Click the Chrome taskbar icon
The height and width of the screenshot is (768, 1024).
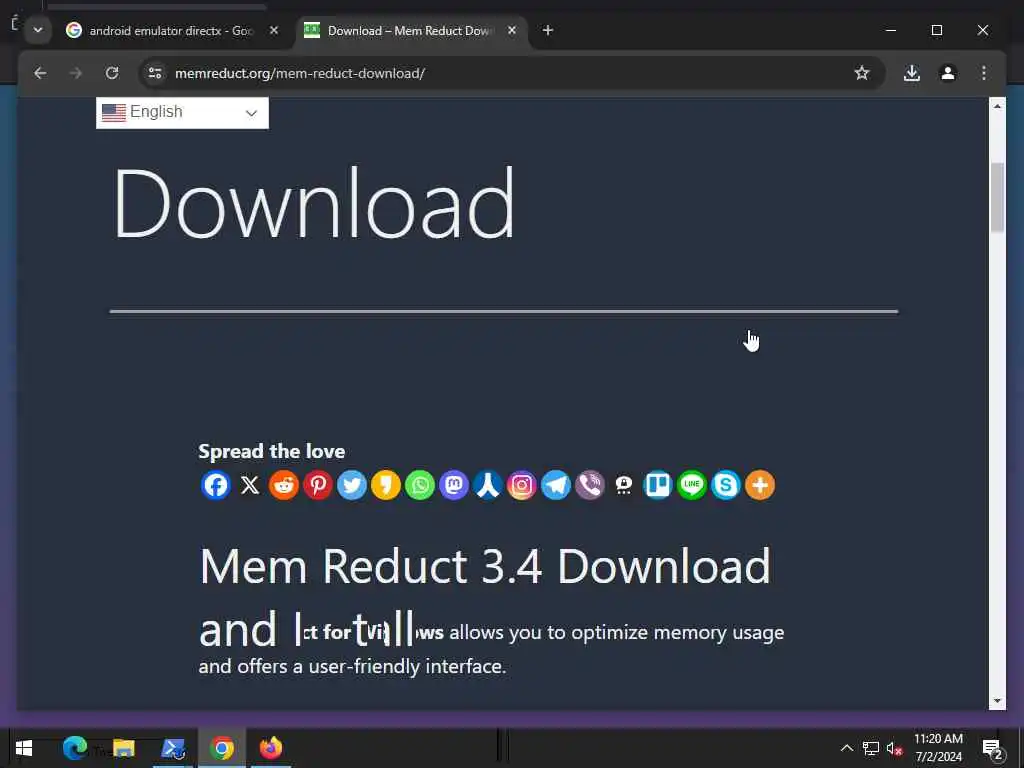[x=222, y=748]
